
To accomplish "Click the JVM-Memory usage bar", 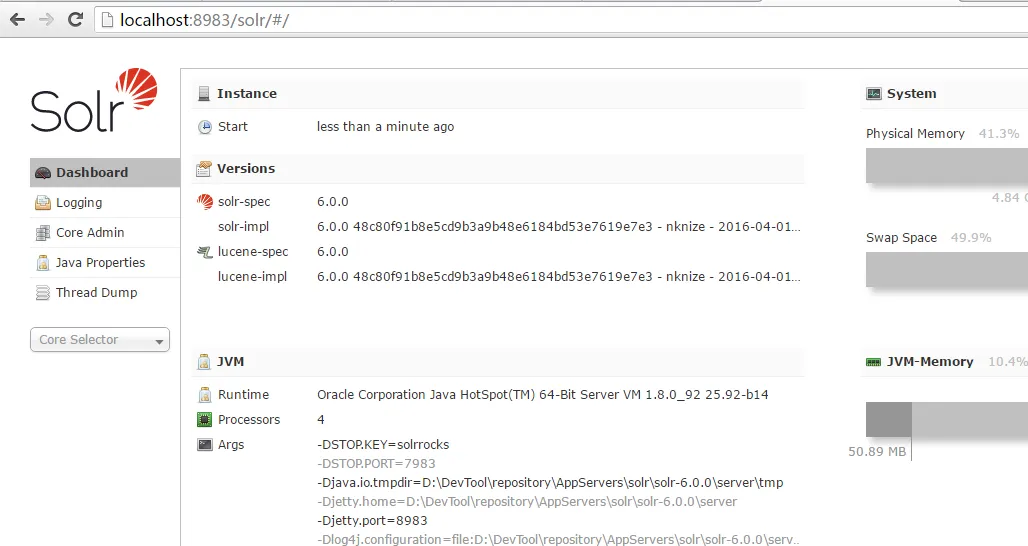I will pos(947,419).
